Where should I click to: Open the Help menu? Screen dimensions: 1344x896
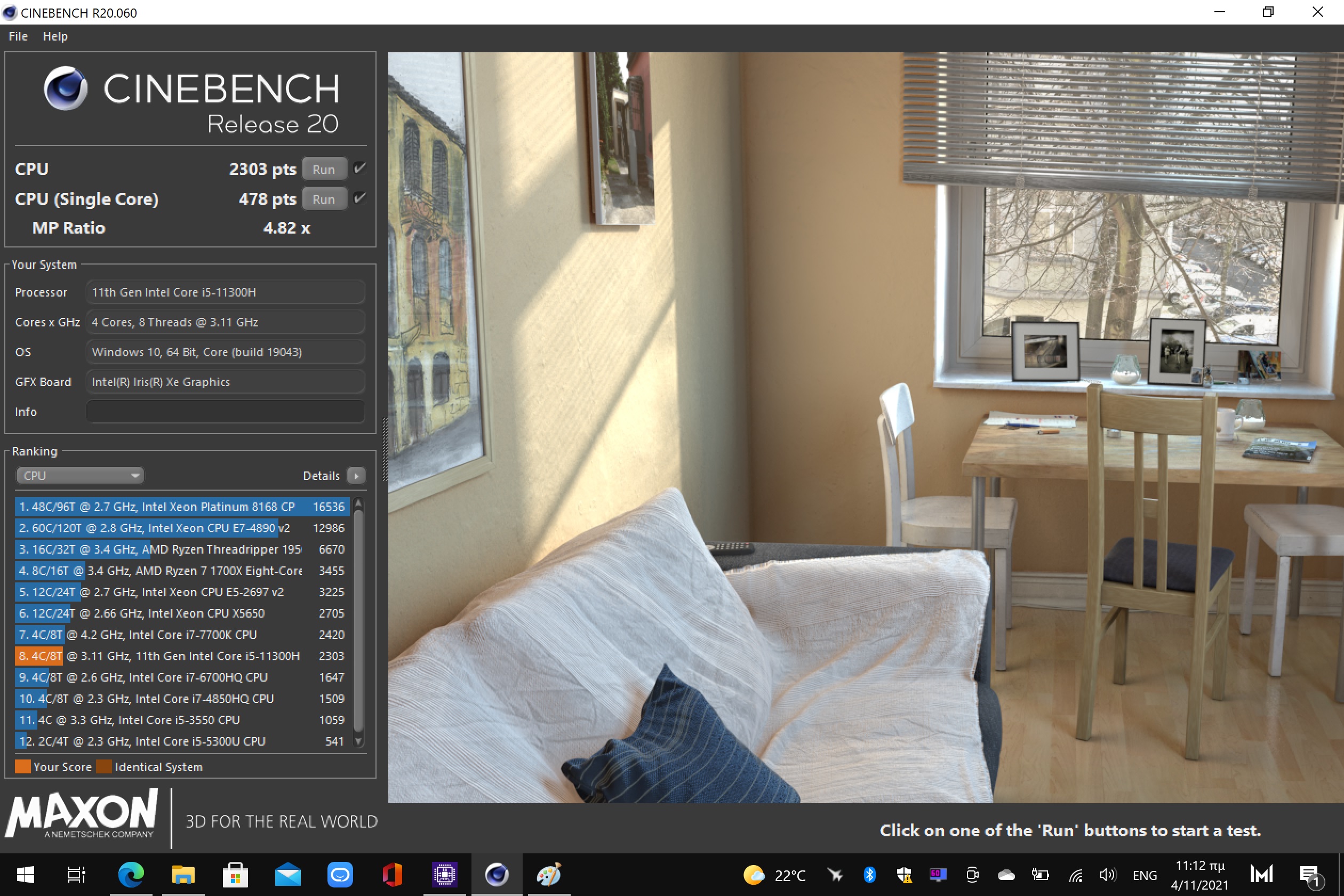[x=55, y=36]
